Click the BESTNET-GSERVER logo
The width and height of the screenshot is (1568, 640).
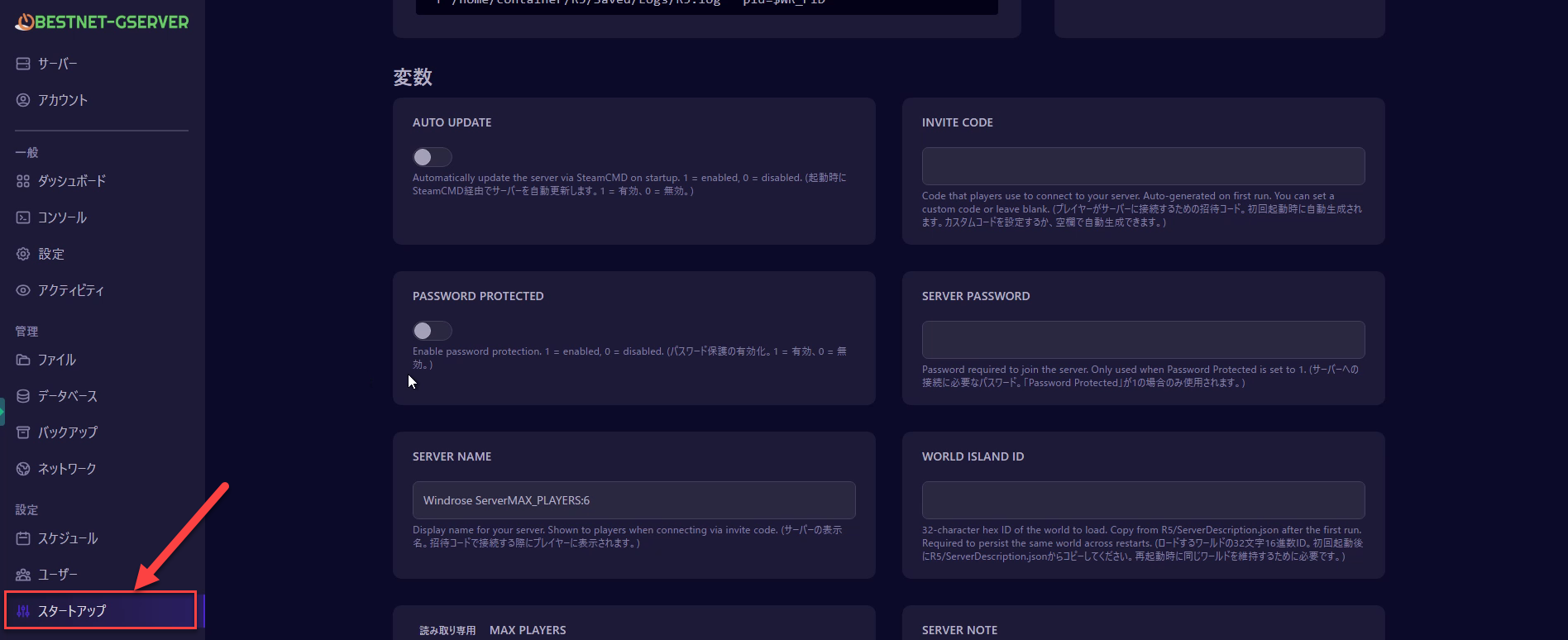[102, 22]
